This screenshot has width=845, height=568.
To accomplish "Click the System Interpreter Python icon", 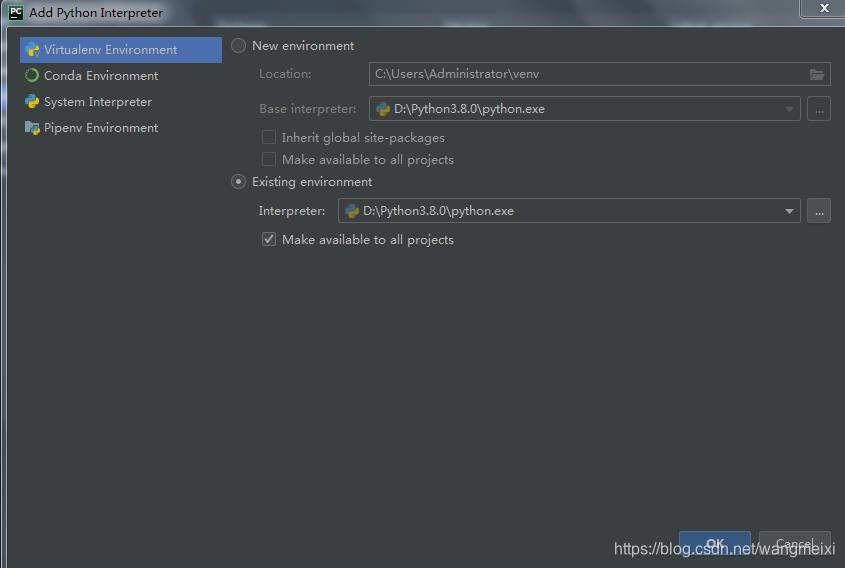I will (x=32, y=101).
